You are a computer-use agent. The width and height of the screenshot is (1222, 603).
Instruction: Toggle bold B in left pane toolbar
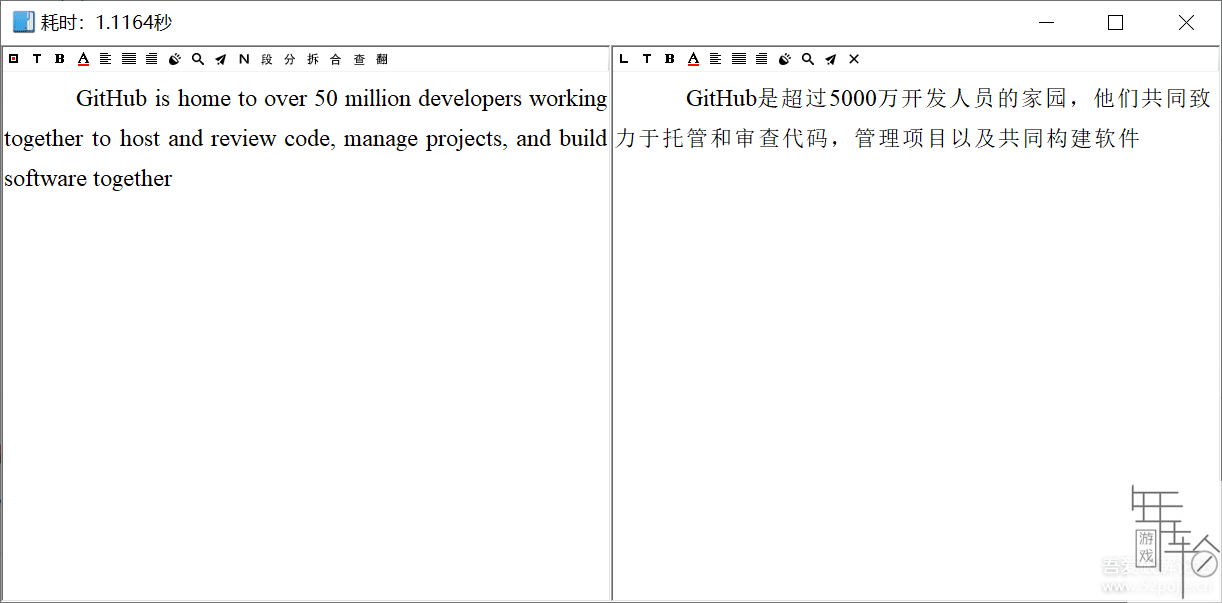(x=60, y=59)
